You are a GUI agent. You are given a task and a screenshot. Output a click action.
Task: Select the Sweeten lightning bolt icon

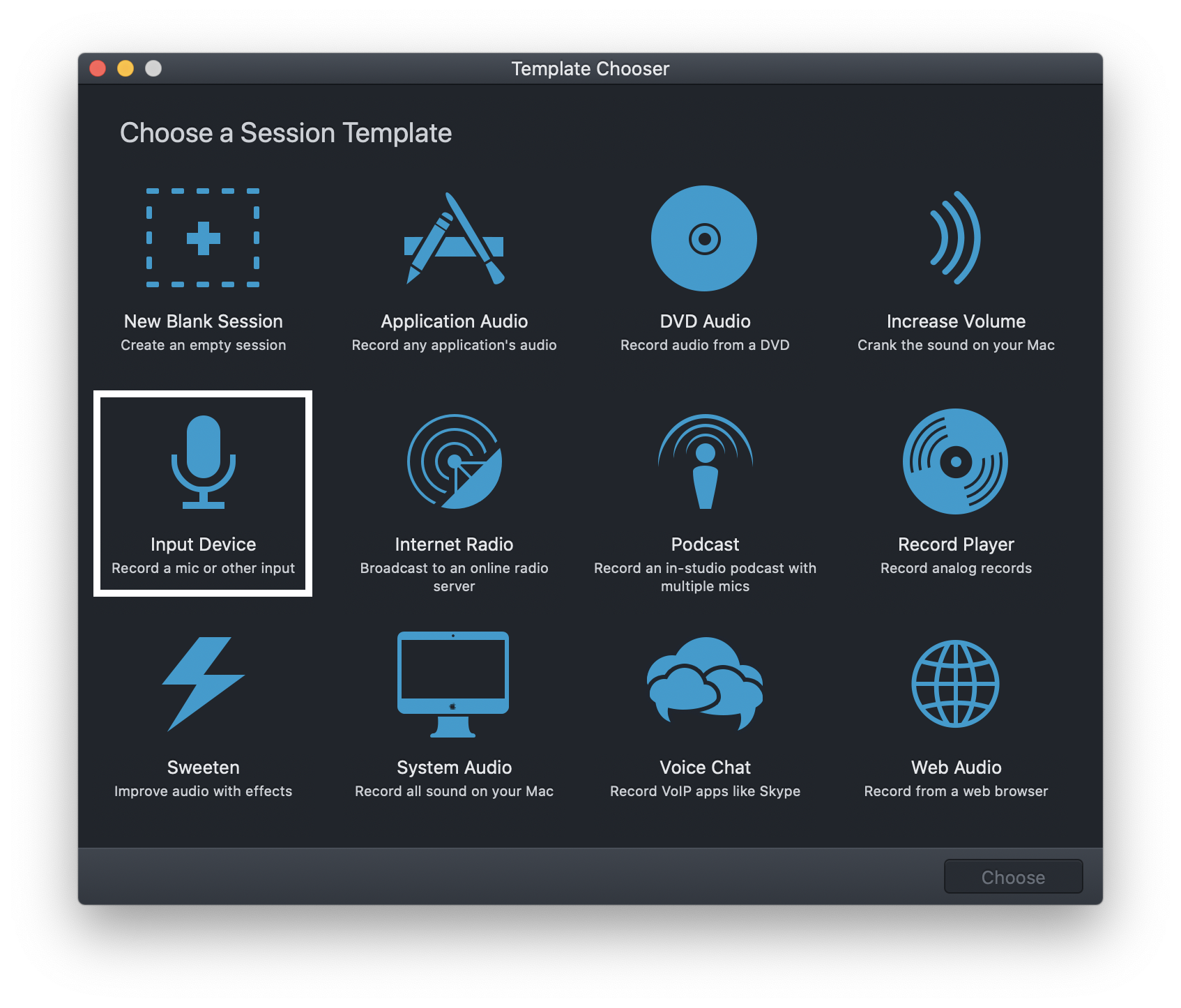pos(204,684)
